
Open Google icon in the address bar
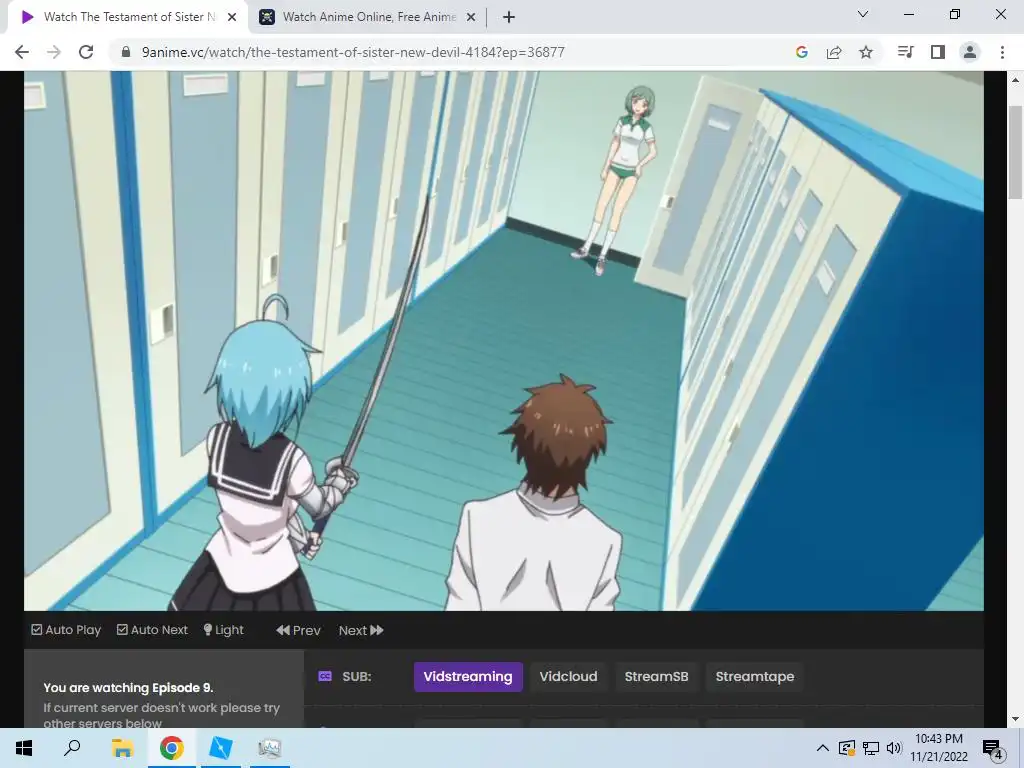(x=801, y=52)
